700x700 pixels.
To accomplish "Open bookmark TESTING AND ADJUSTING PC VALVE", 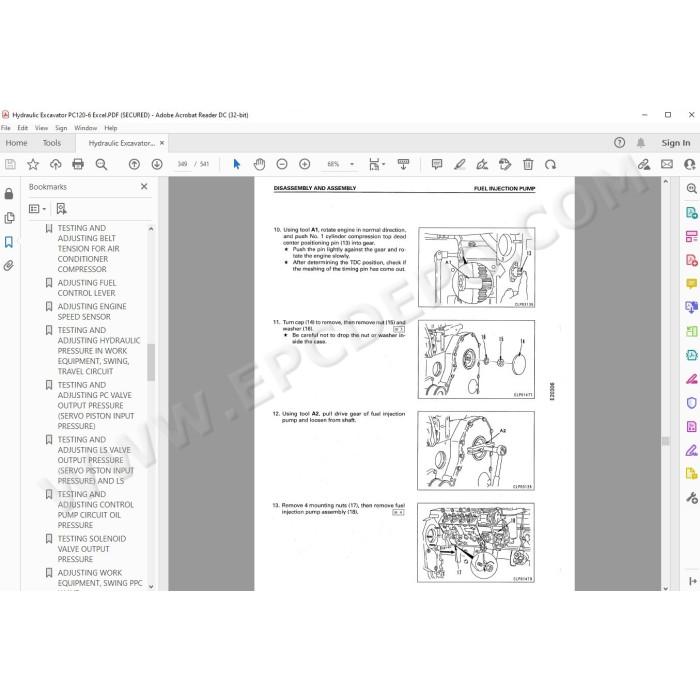I will pos(95,405).
